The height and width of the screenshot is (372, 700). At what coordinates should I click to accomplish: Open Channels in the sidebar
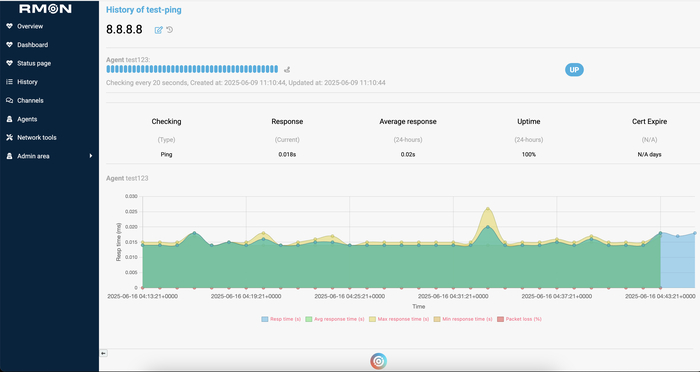coord(30,100)
